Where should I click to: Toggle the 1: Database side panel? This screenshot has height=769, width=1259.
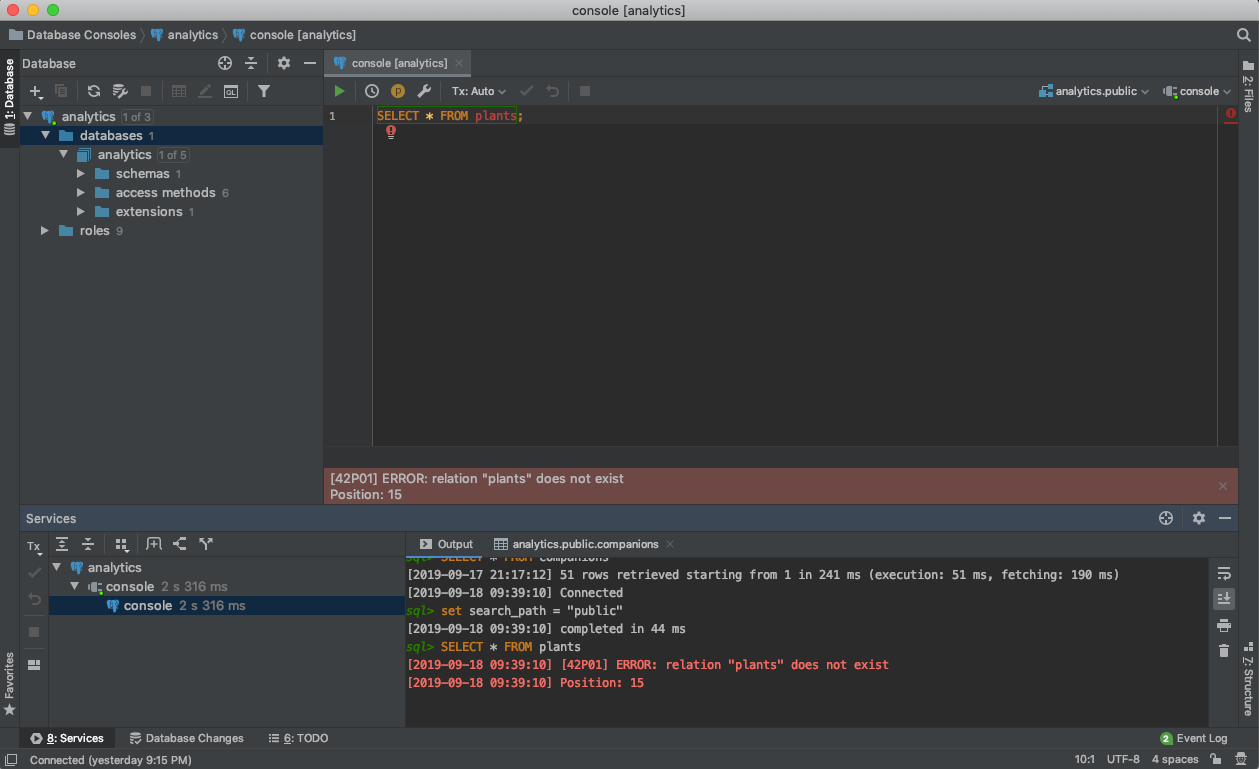[9, 97]
